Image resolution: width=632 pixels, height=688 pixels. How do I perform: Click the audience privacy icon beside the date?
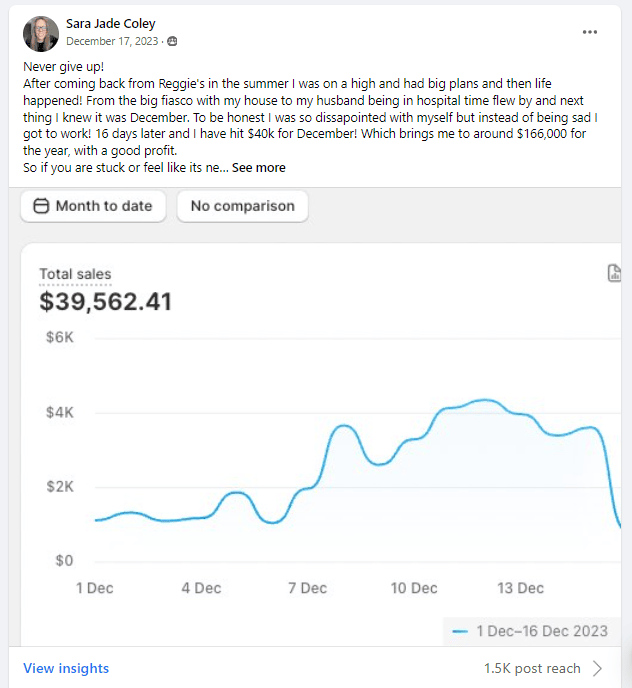tap(173, 41)
